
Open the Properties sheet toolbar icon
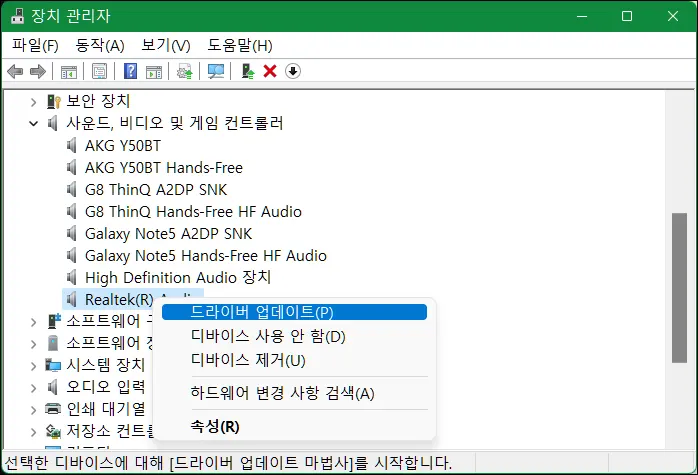pos(99,71)
